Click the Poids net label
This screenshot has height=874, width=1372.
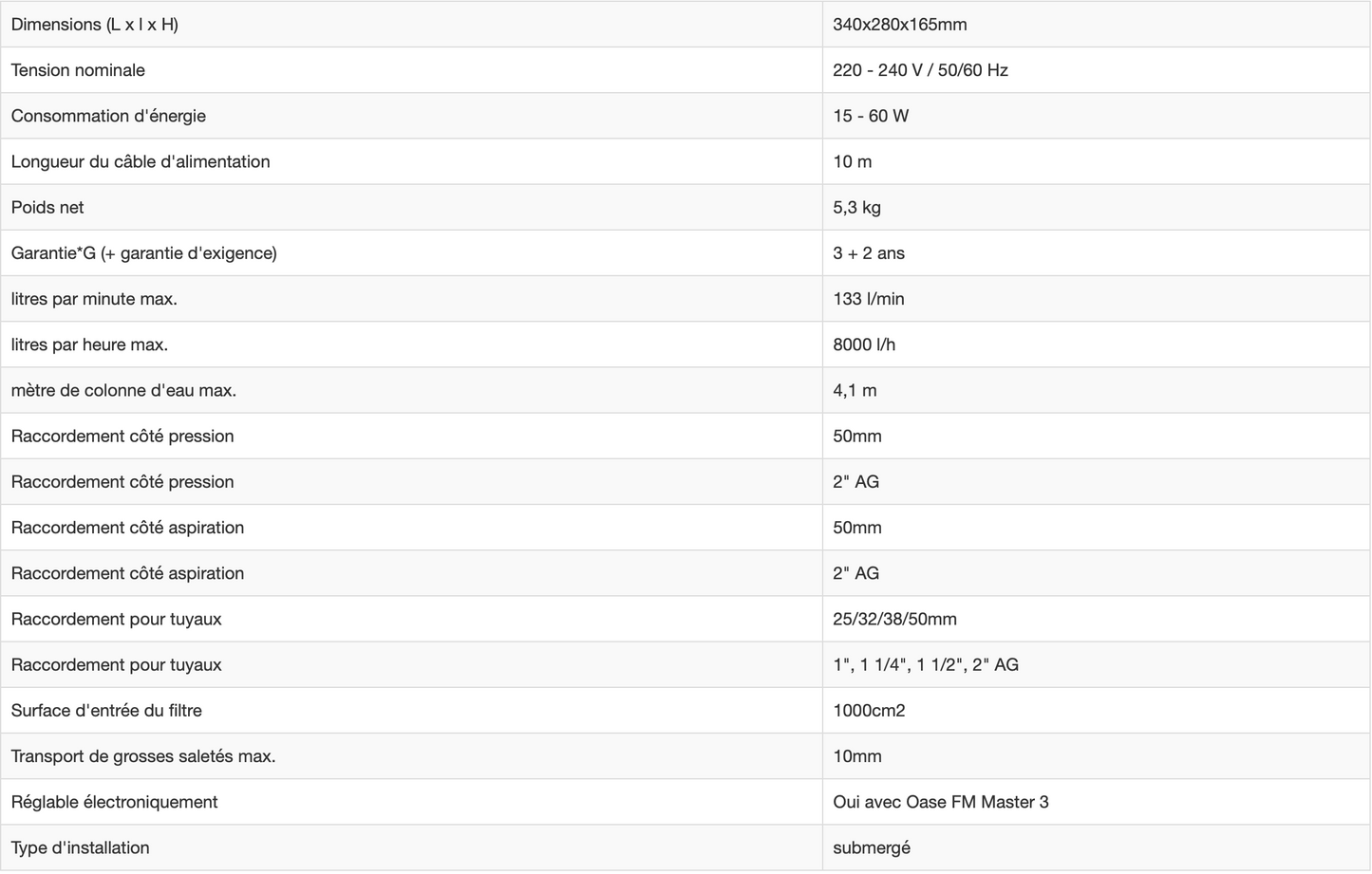click(x=47, y=208)
